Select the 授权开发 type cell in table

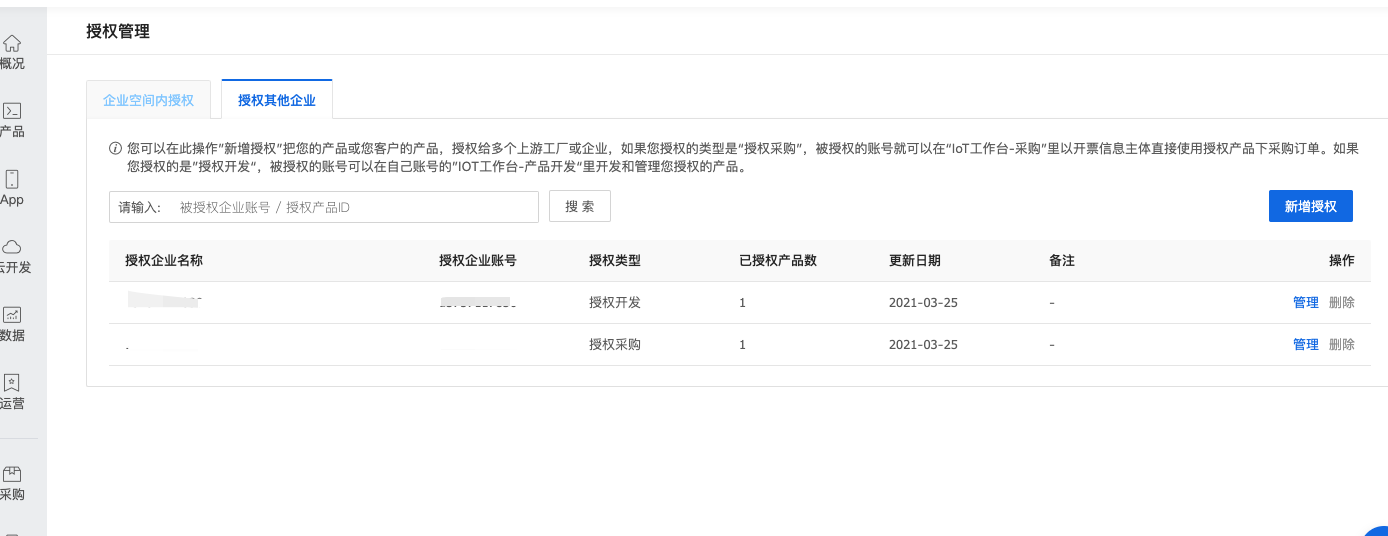[x=615, y=302]
